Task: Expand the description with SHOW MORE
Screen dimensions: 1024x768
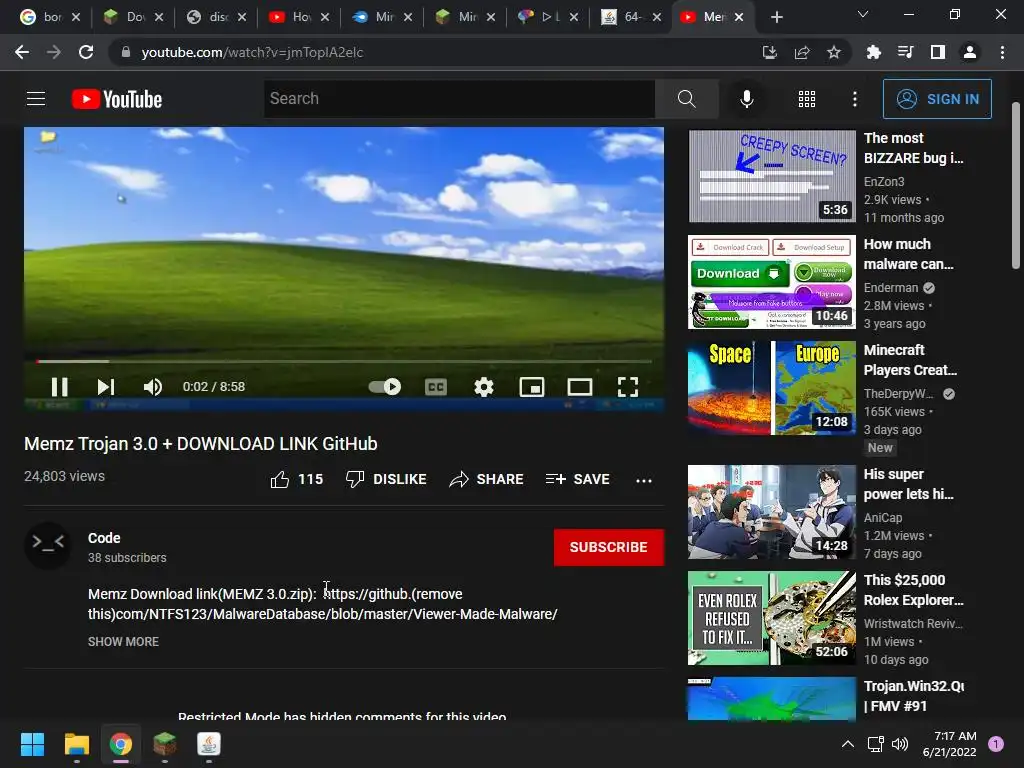Action: tap(123, 642)
